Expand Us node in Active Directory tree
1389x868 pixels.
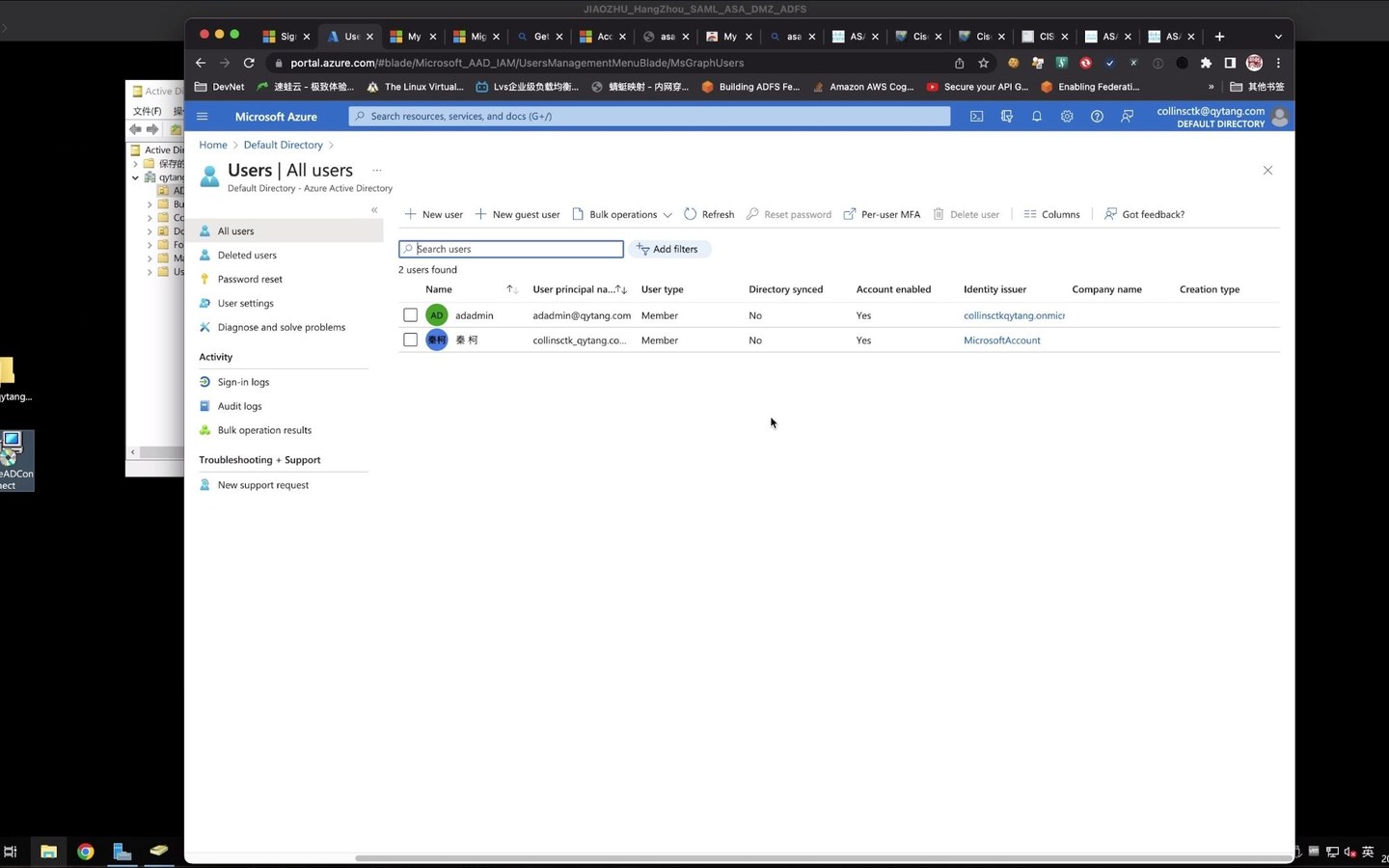pos(150,272)
